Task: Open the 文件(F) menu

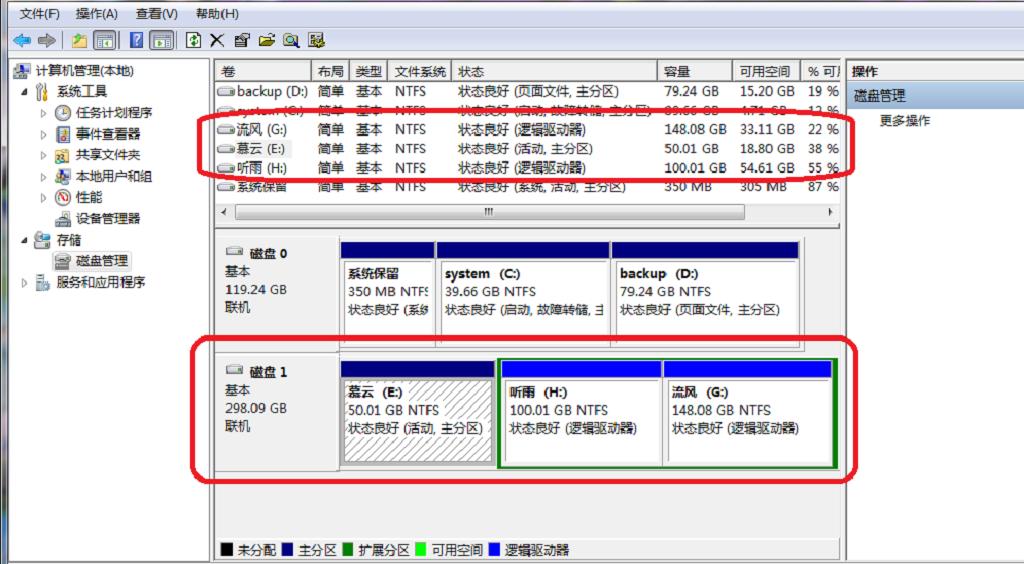Action: point(40,14)
